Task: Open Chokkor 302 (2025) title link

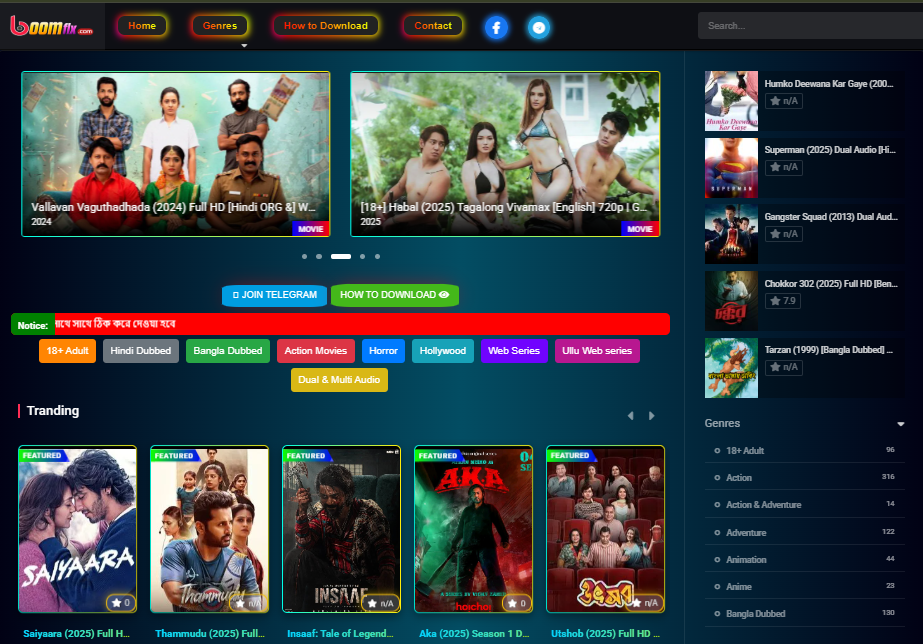Action: click(x=831, y=284)
